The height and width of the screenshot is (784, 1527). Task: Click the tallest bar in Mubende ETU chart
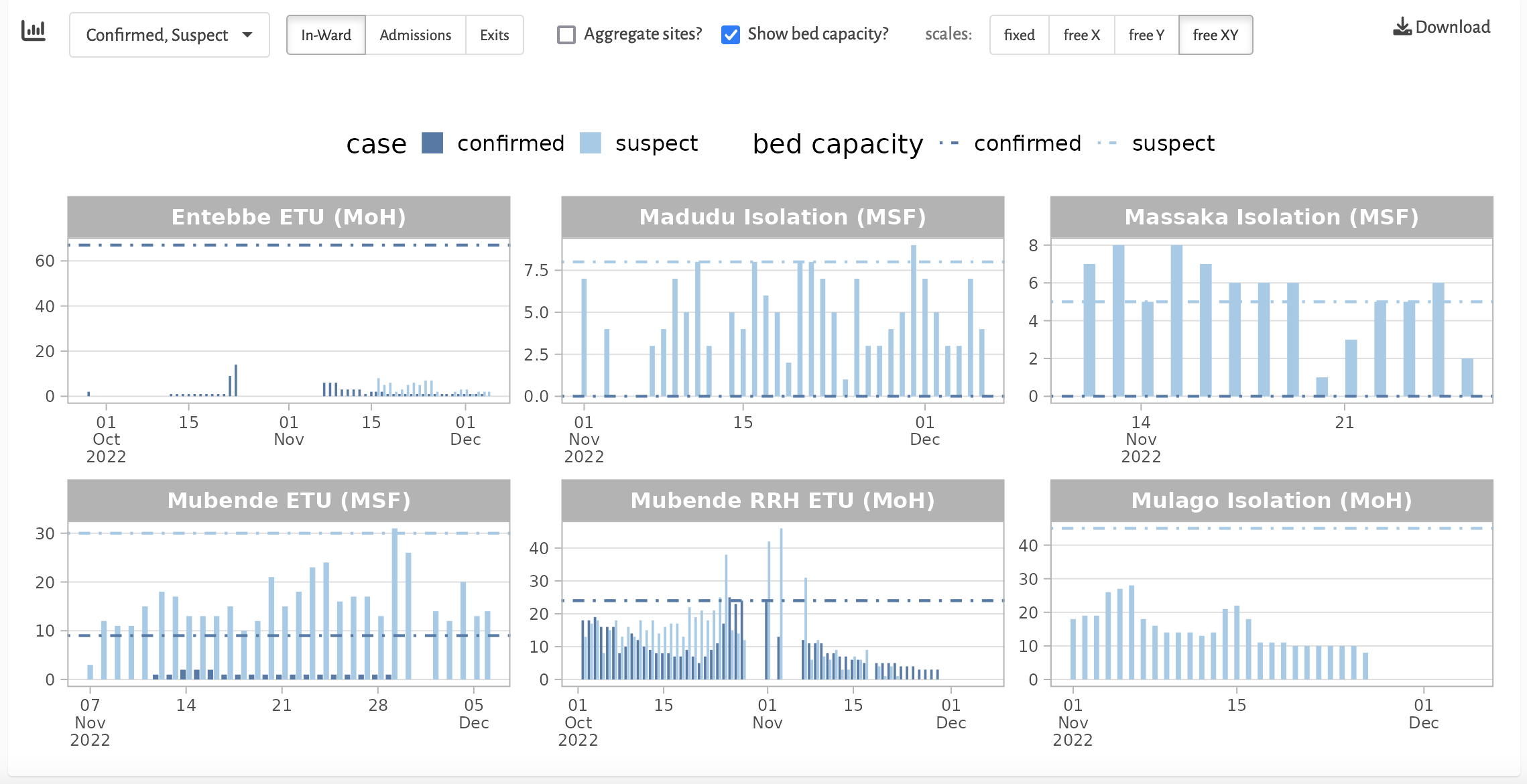(394, 604)
